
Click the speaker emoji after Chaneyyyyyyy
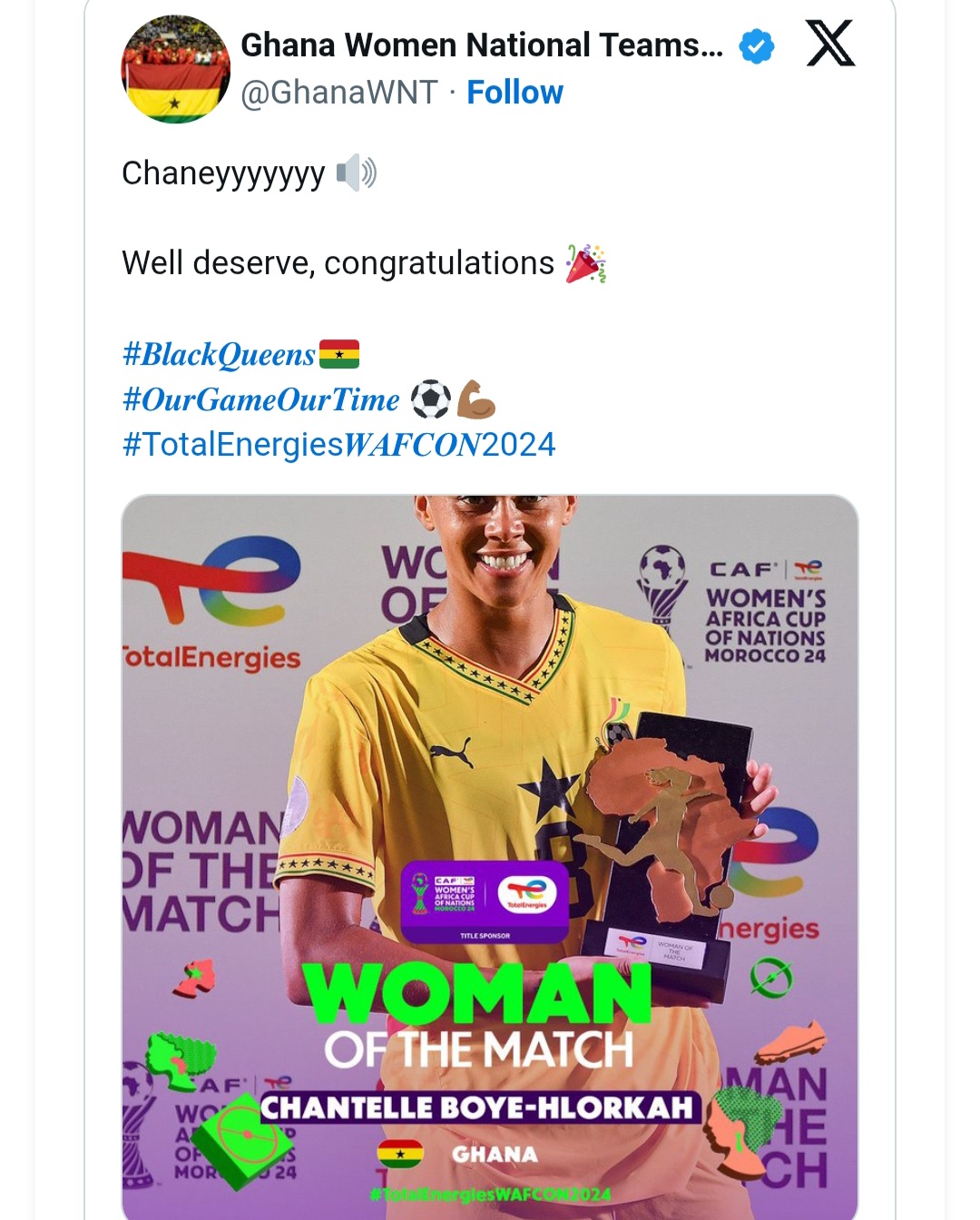click(x=356, y=172)
